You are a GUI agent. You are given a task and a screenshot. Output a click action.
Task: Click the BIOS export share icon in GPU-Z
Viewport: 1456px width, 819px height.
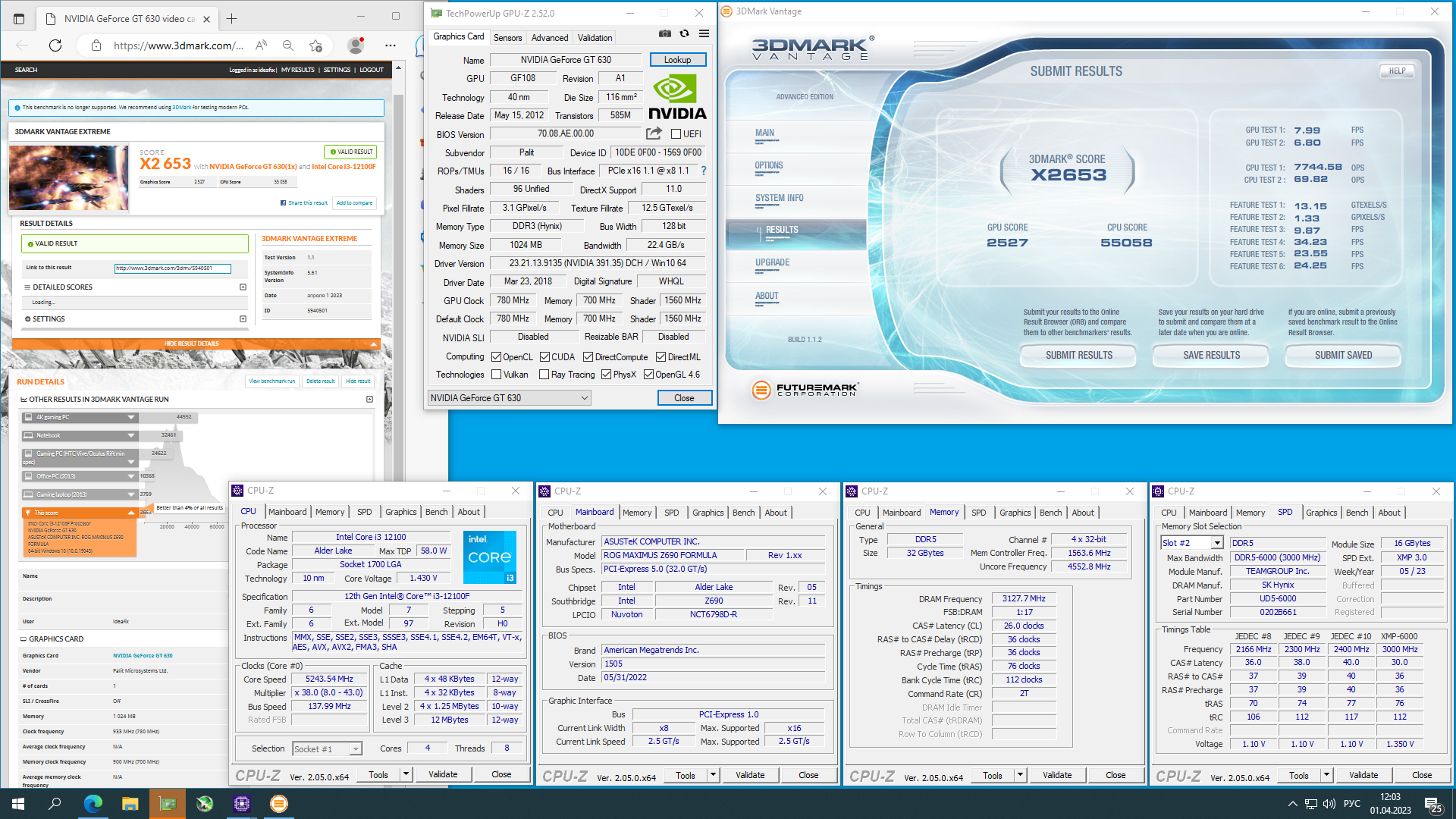[x=654, y=133]
